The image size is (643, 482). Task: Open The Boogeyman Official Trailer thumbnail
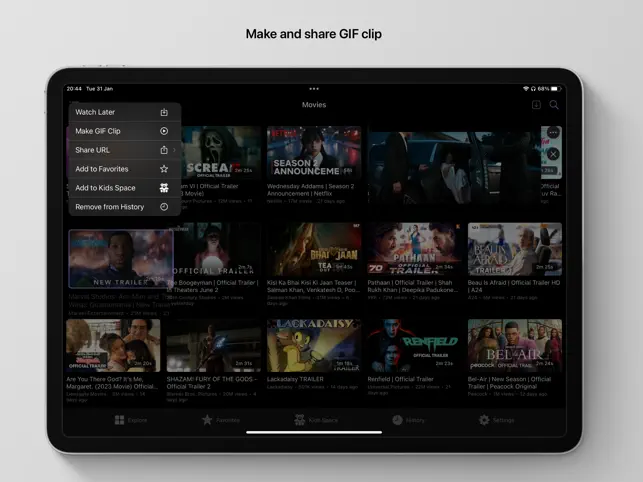point(217,249)
